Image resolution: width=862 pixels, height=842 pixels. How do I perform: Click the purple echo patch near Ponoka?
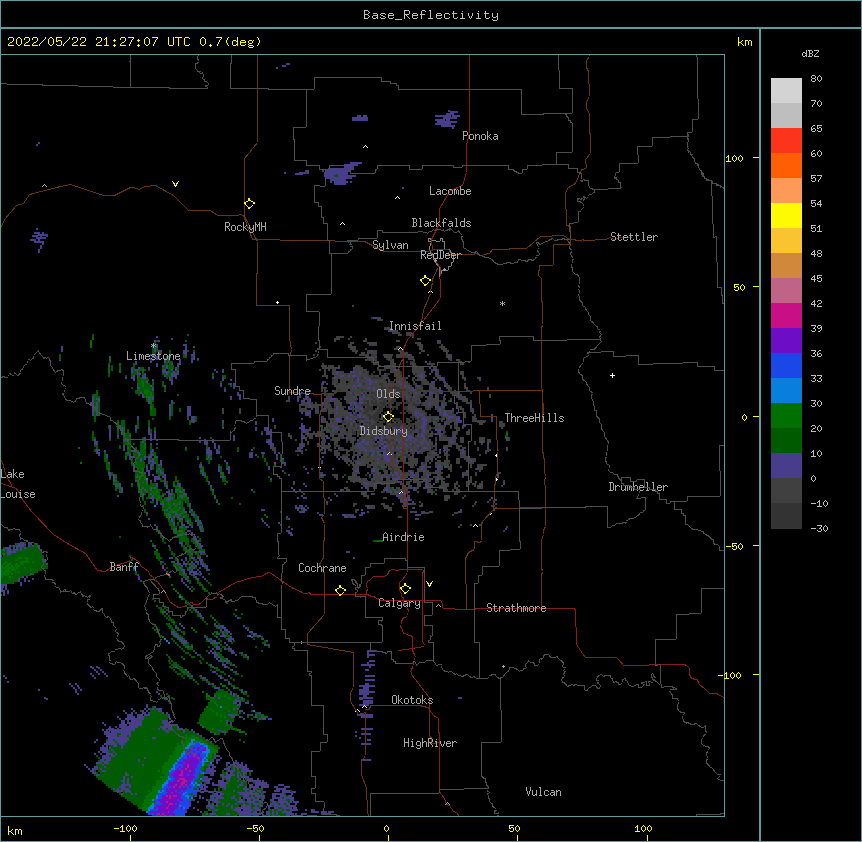447,119
